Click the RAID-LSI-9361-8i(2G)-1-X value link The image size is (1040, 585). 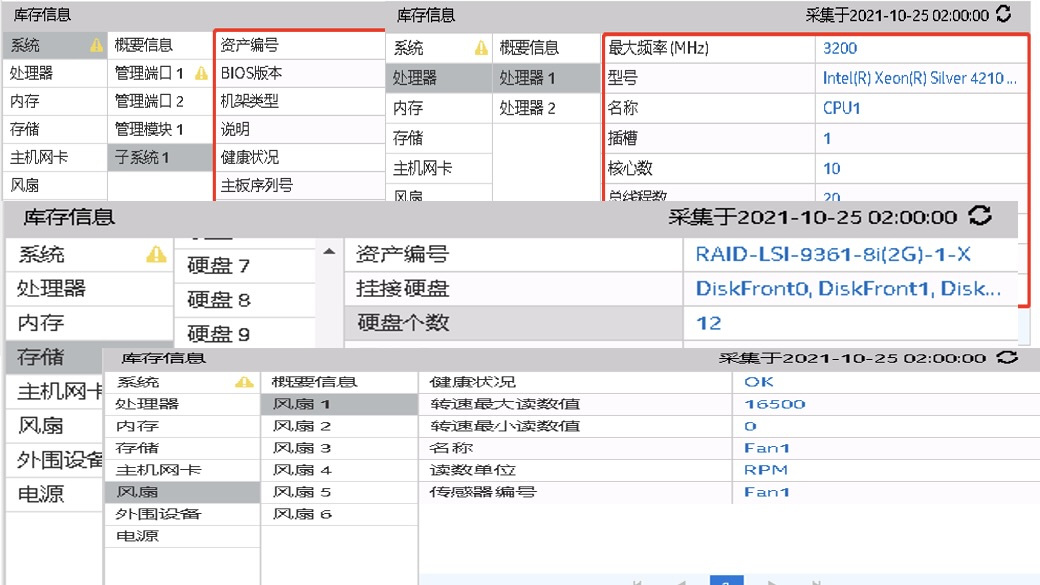(832, 255)
